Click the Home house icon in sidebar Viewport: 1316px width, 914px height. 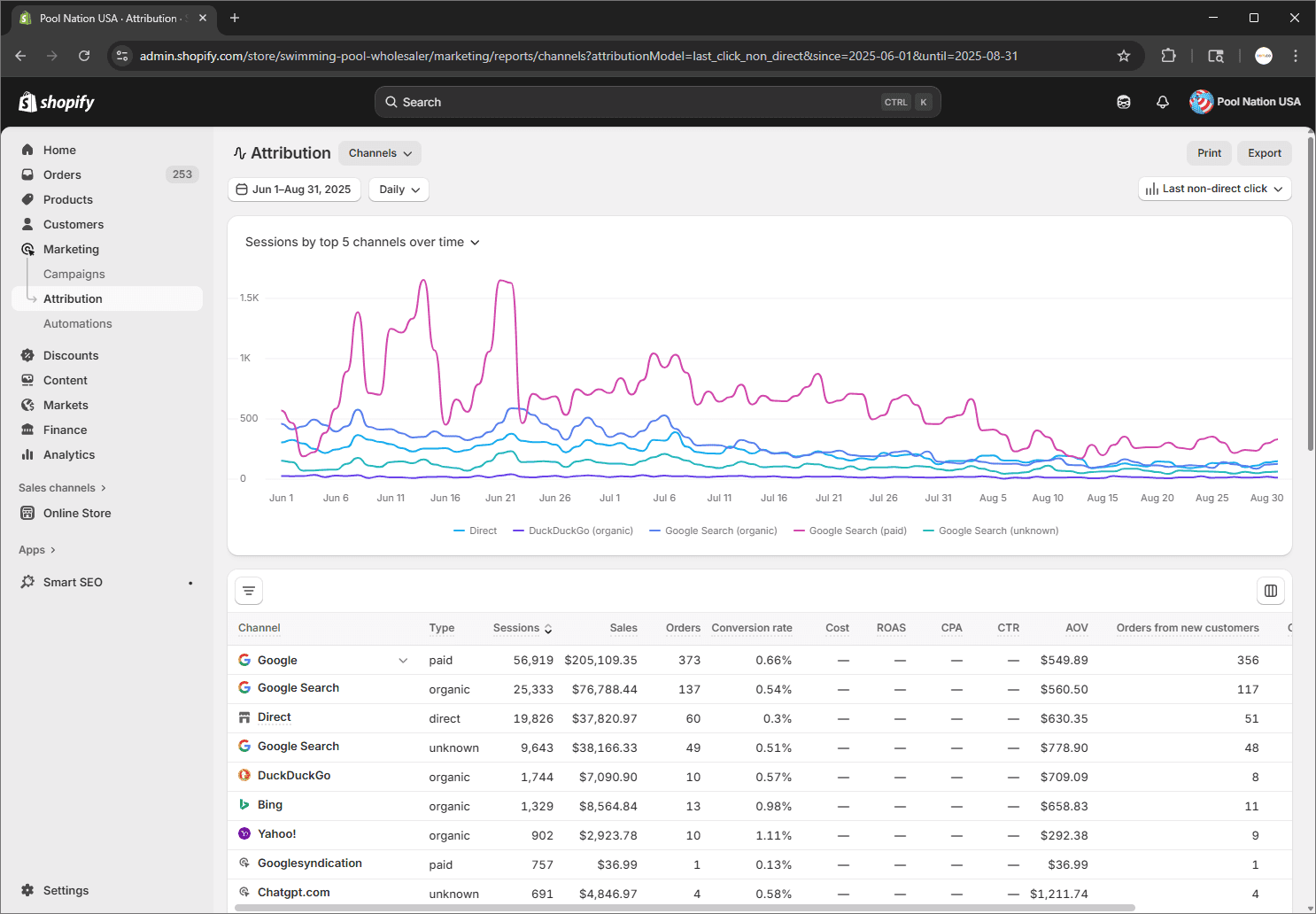[x=27, y=150]
